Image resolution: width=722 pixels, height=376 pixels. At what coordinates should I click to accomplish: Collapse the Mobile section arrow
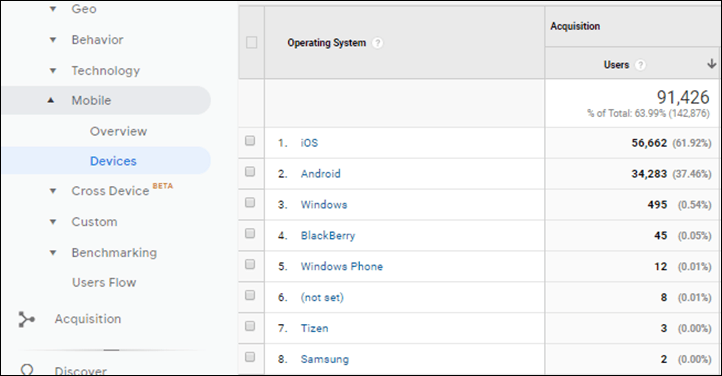pyautogui.click(x=51, y=100)
